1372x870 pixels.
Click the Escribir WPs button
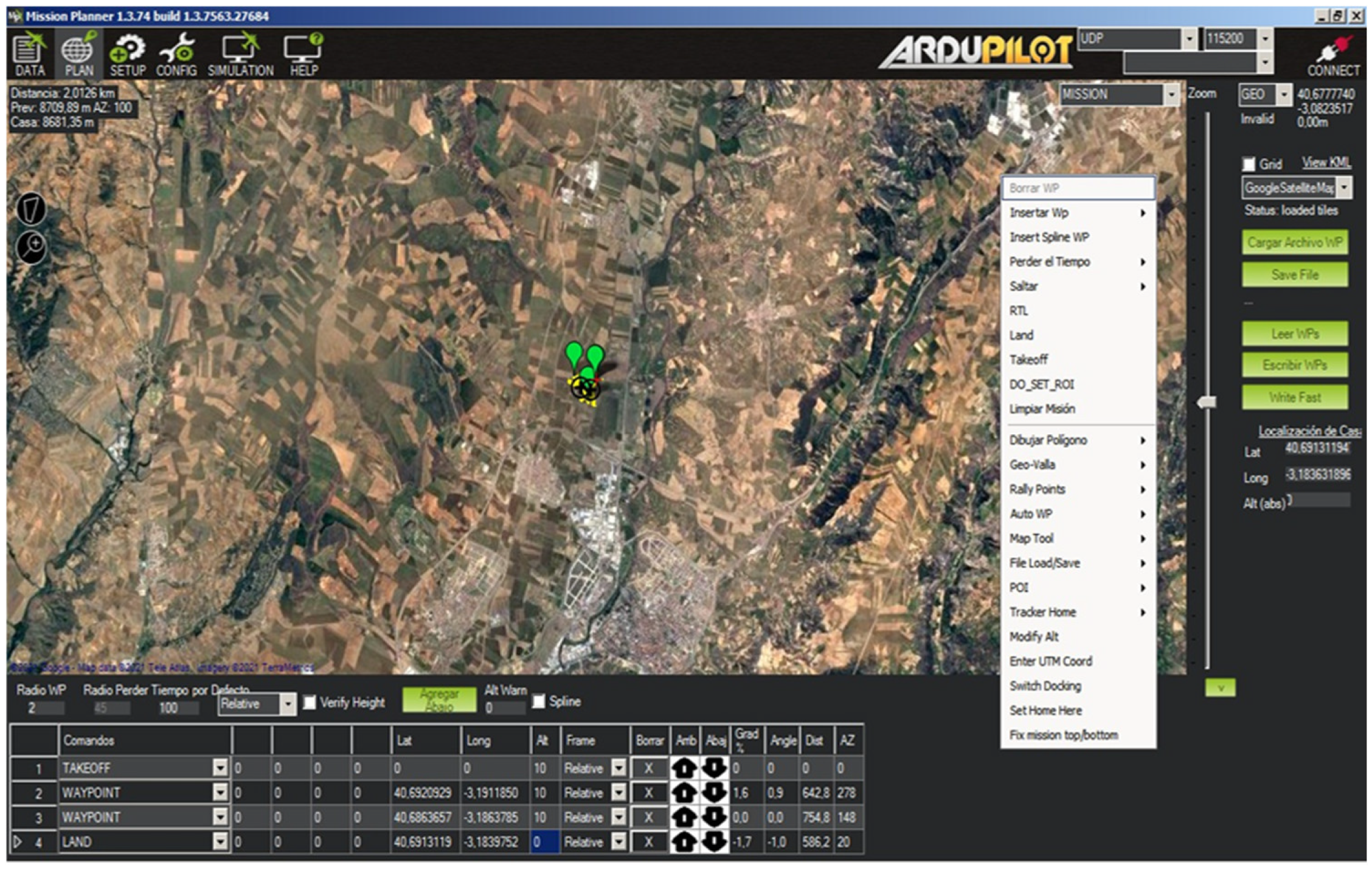point(1295,365)
